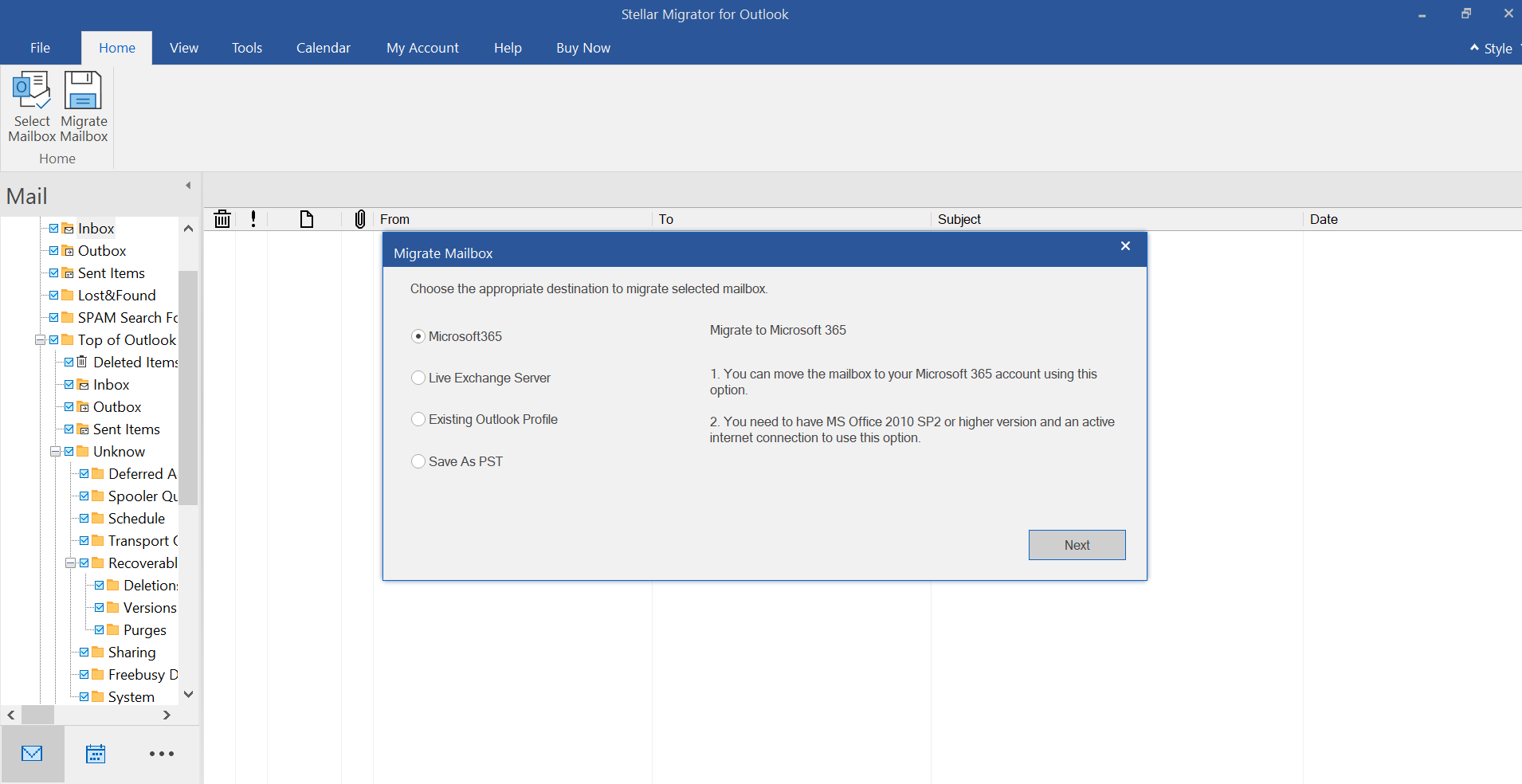Open the three-dots more options
The height and width of the screenshot is (784, 1522).
162,754
